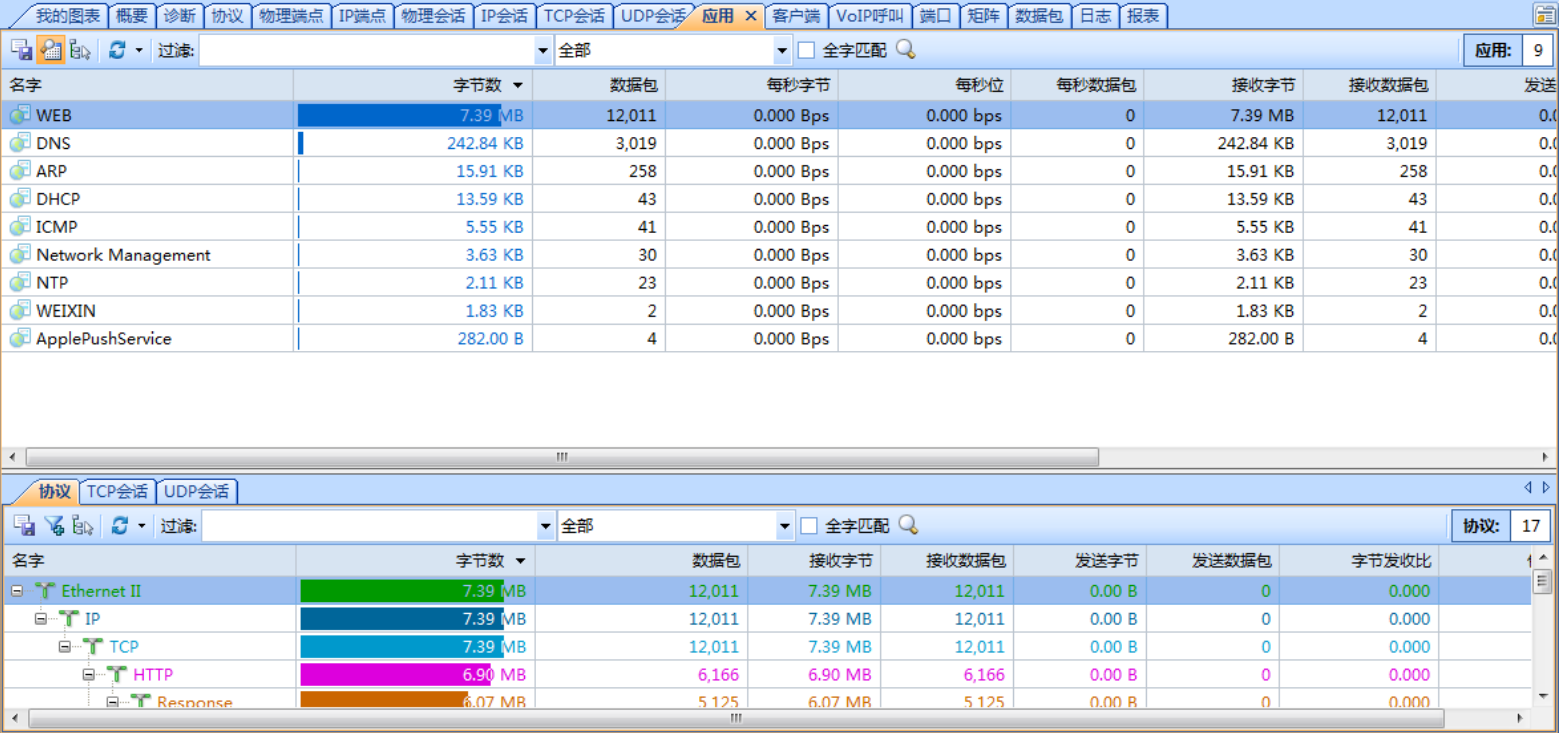
Task: Click the top filter text input field
Action: [367, 50]
